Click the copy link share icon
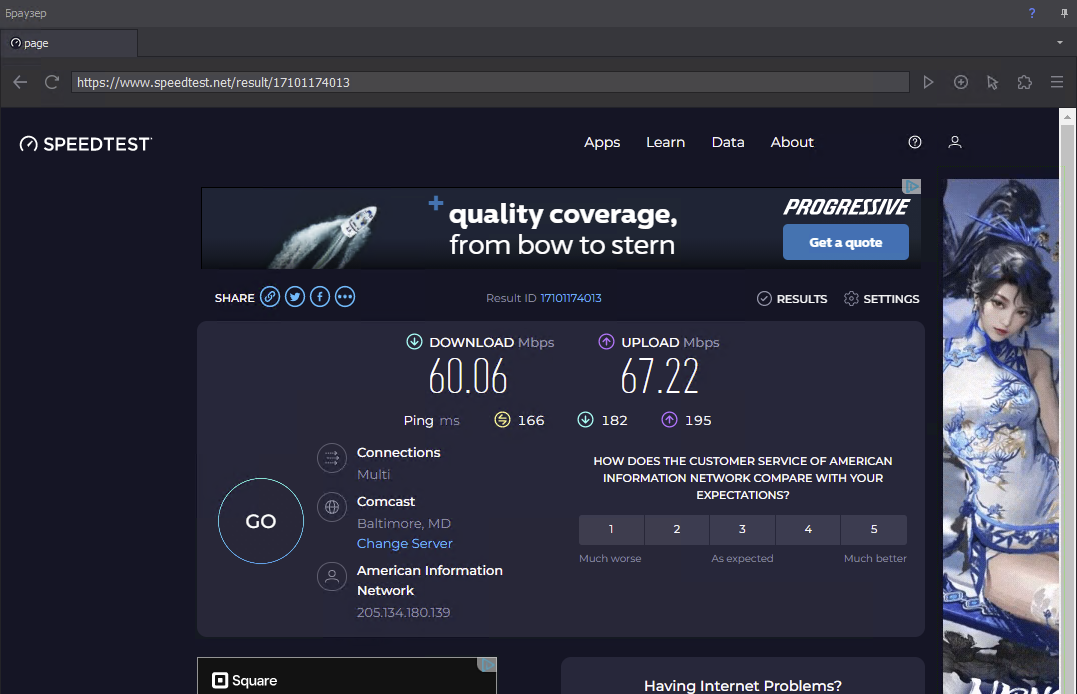 pos(270,297)
